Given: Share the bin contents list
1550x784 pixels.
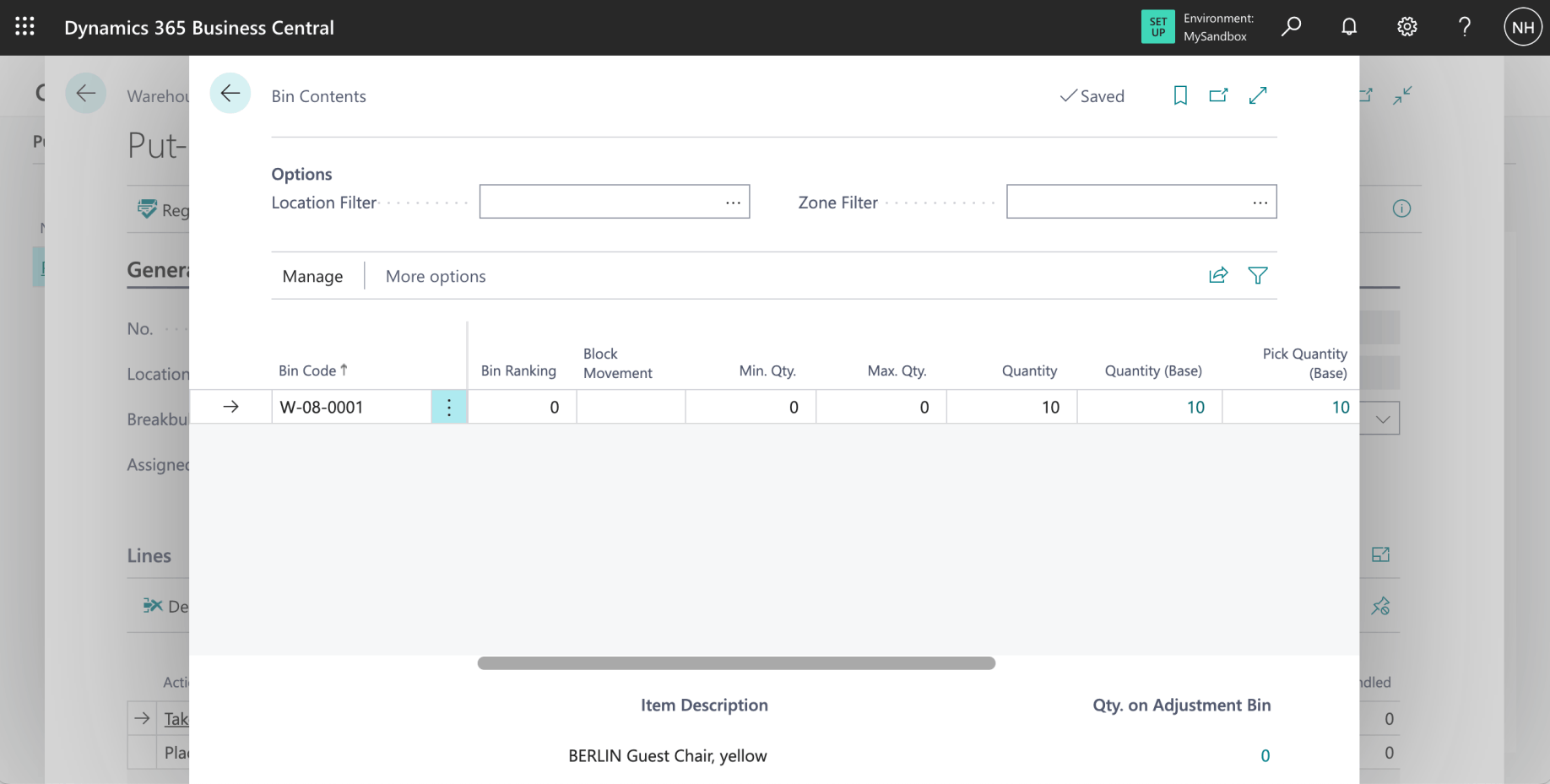Looking at the screenshot, I should 1218,275.
